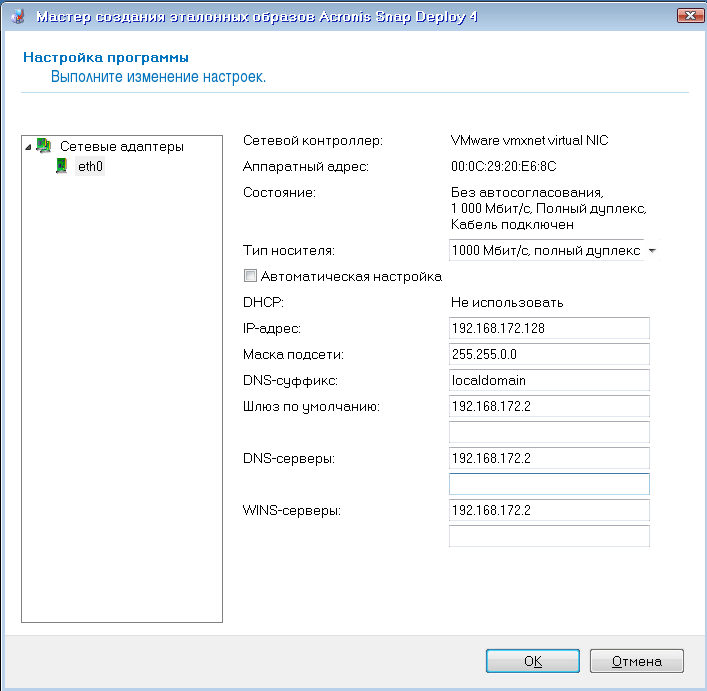This screenshot has width=707, height=691.
Task: Click the Acronis Snap Deploy title bar icon
Action: (17, 16)
